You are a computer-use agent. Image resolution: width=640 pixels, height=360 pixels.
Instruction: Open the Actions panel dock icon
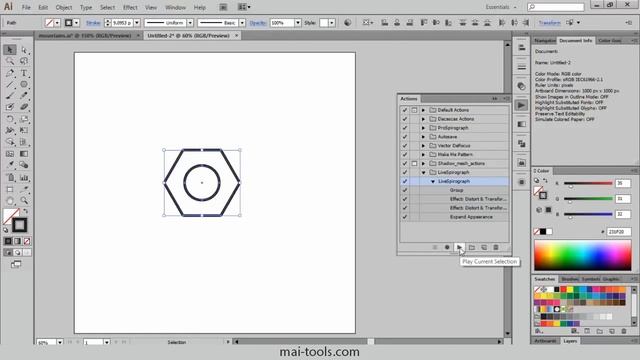tap(521, 105)
